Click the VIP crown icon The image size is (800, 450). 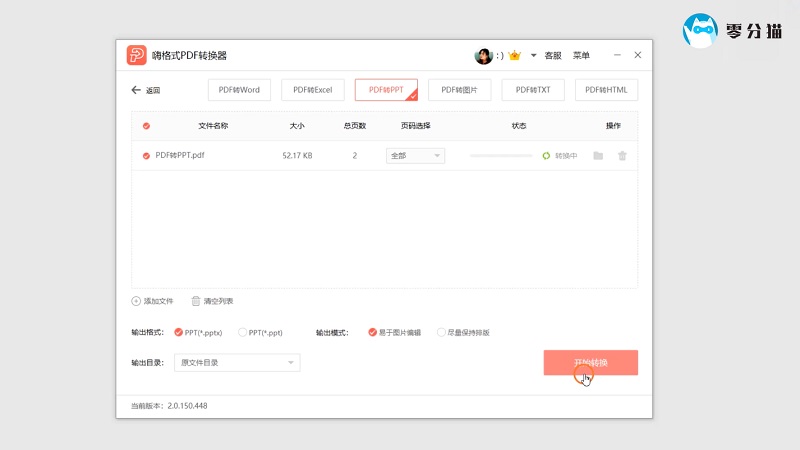click(x=515, y=55)
